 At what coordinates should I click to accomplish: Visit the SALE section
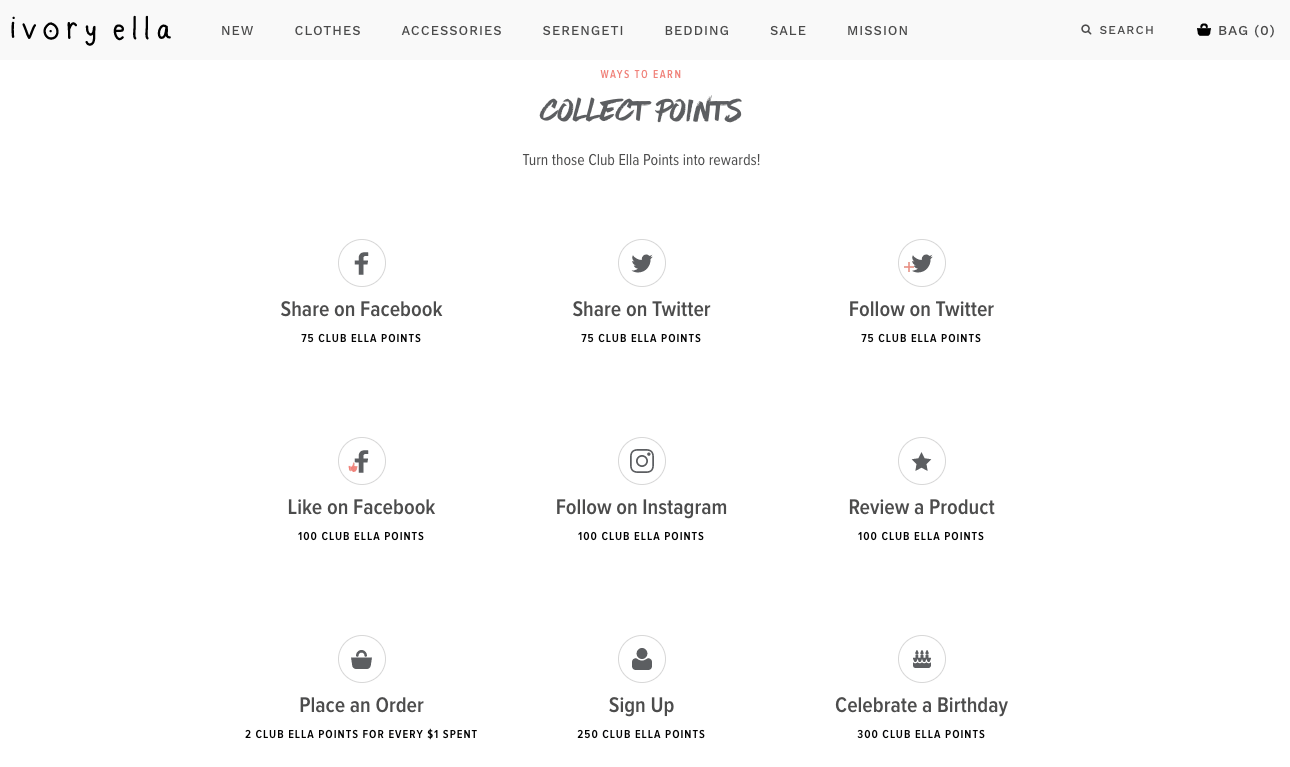click(x=788, y=31)
